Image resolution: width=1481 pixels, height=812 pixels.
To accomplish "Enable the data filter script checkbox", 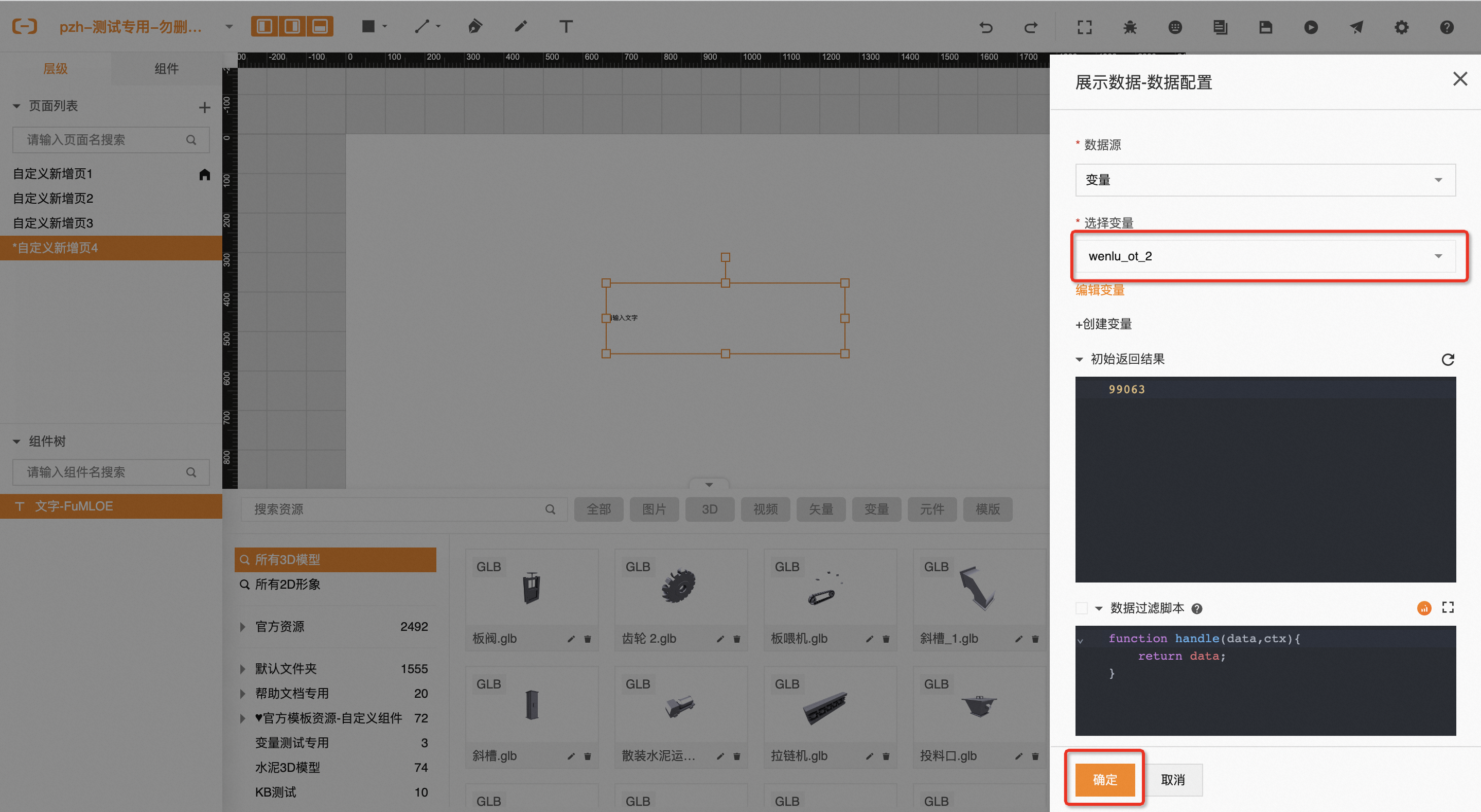I will tap(1082, 608).
